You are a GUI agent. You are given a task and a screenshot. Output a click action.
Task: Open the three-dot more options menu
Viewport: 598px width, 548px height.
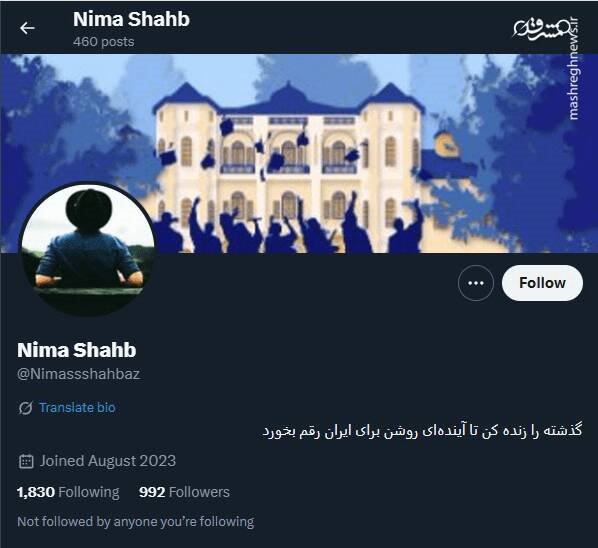pyautogui.click(x=476, y=283)
